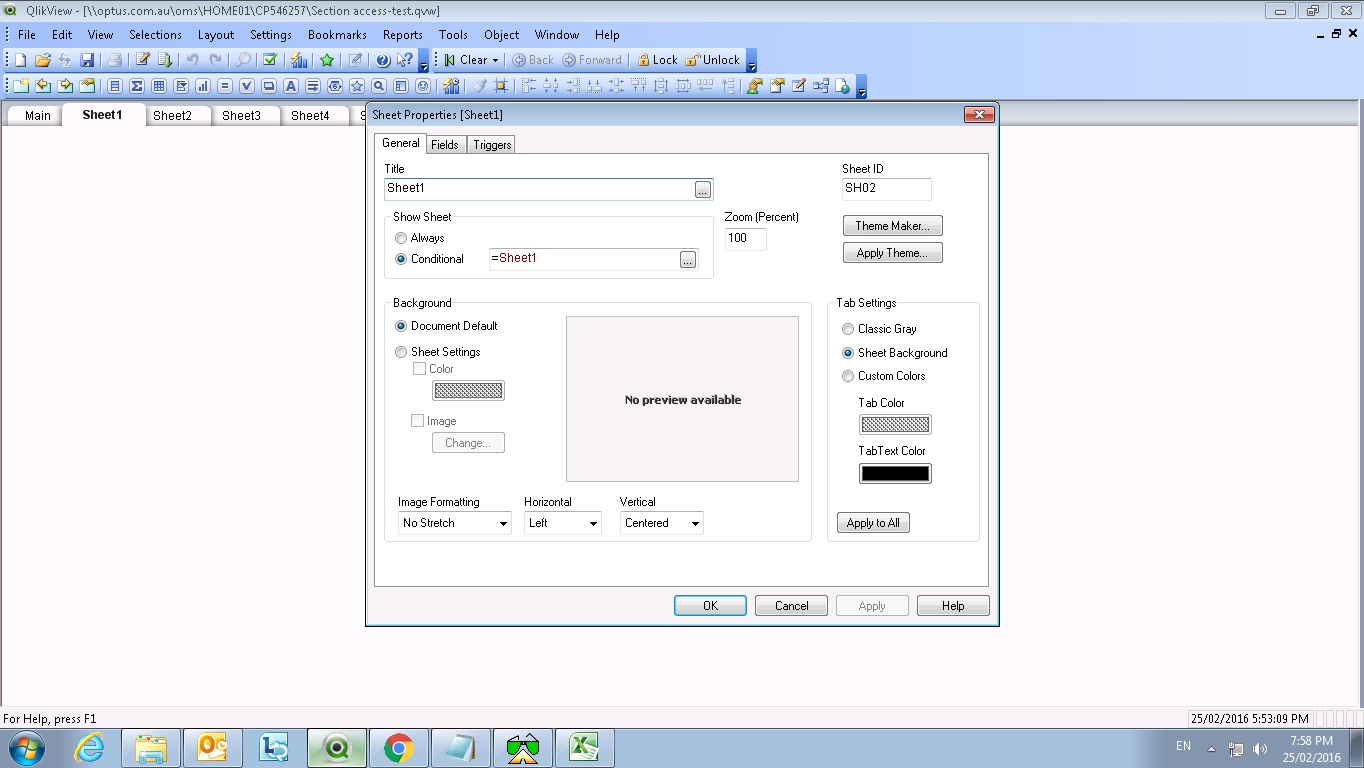Open the Bookmarks menu
The width and height of the screenshot is (1364, 768).
point(337,34)
